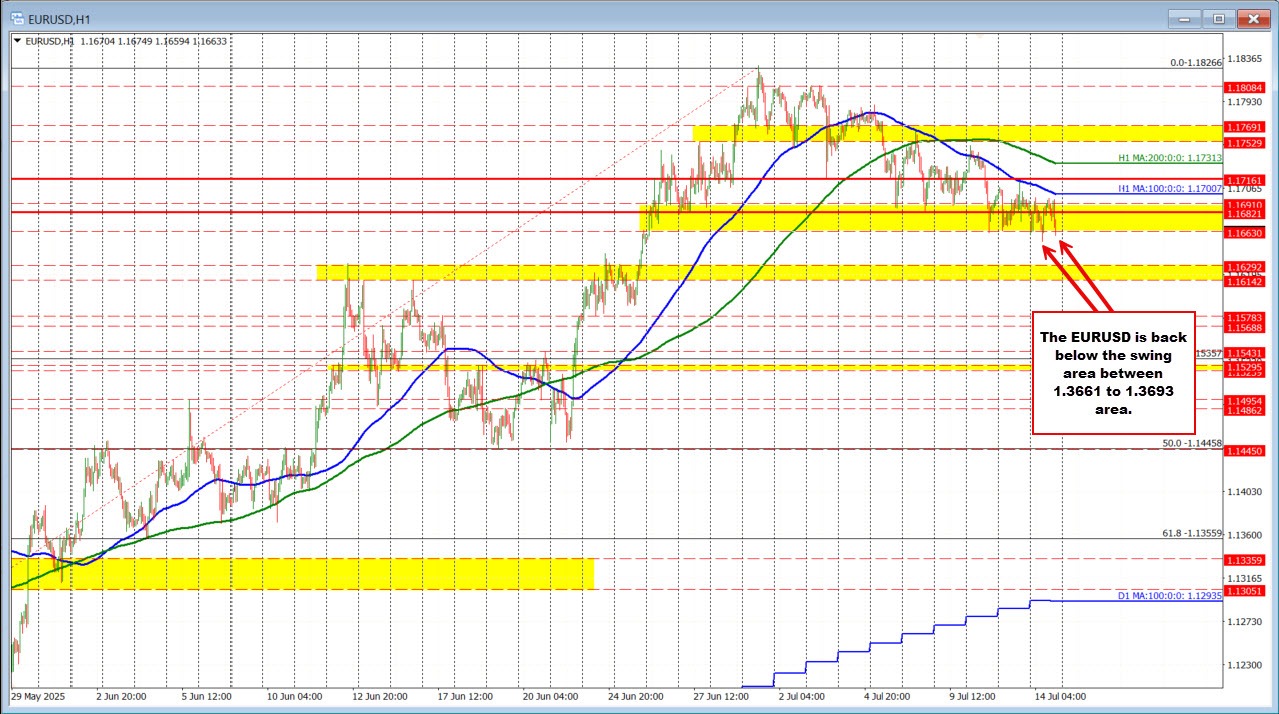Select the OHLC quote 1.16704 1.16749 1.16594 1.16633
Viewport: 1279px width, 714px height.
coord(154,41)
